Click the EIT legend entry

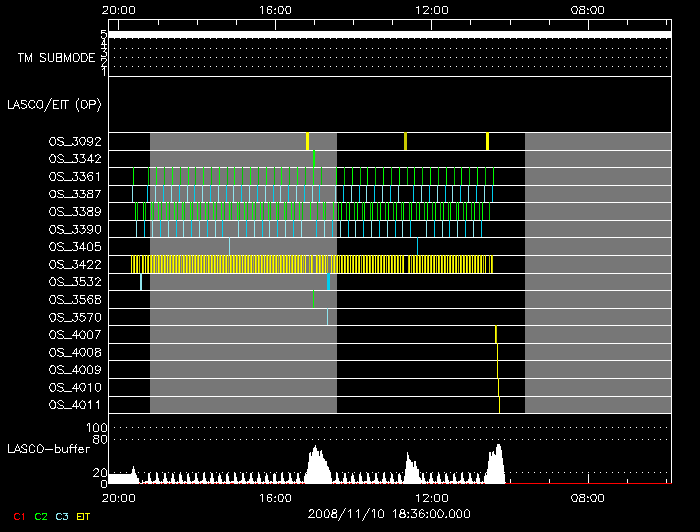[x=83, y=516]
